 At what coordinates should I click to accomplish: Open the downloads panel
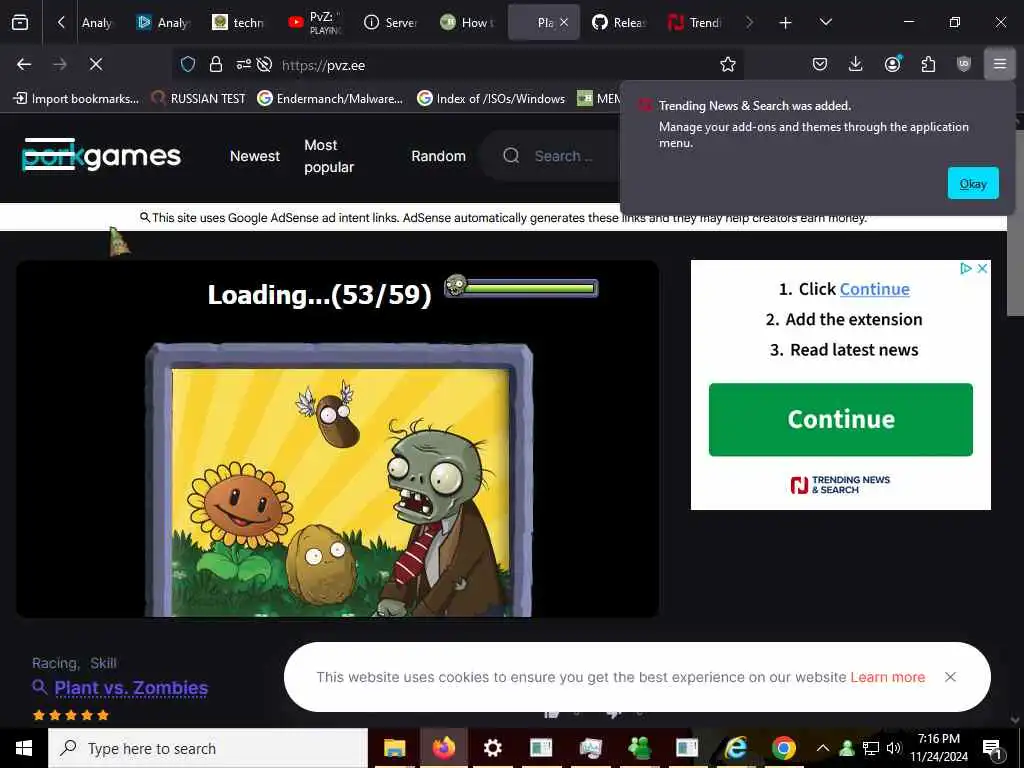pos(856,64)
